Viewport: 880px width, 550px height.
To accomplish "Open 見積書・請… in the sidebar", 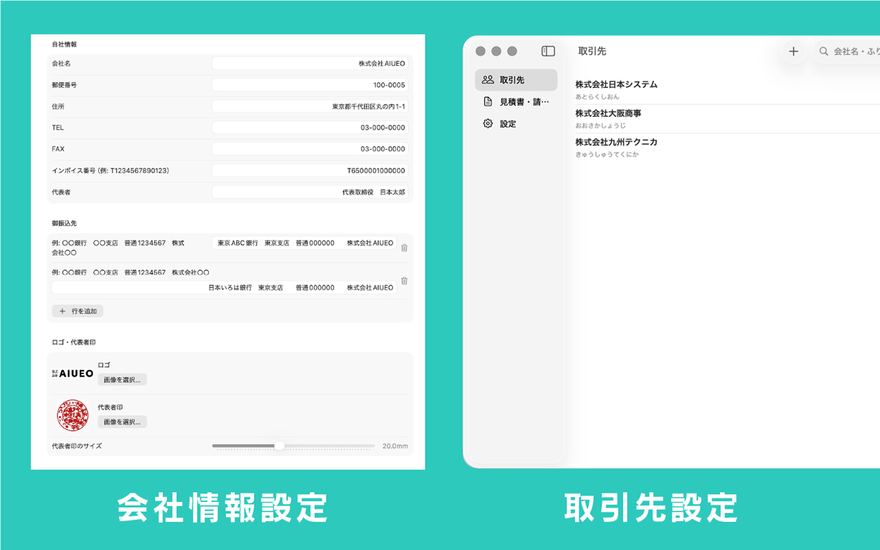I will 516,102.
